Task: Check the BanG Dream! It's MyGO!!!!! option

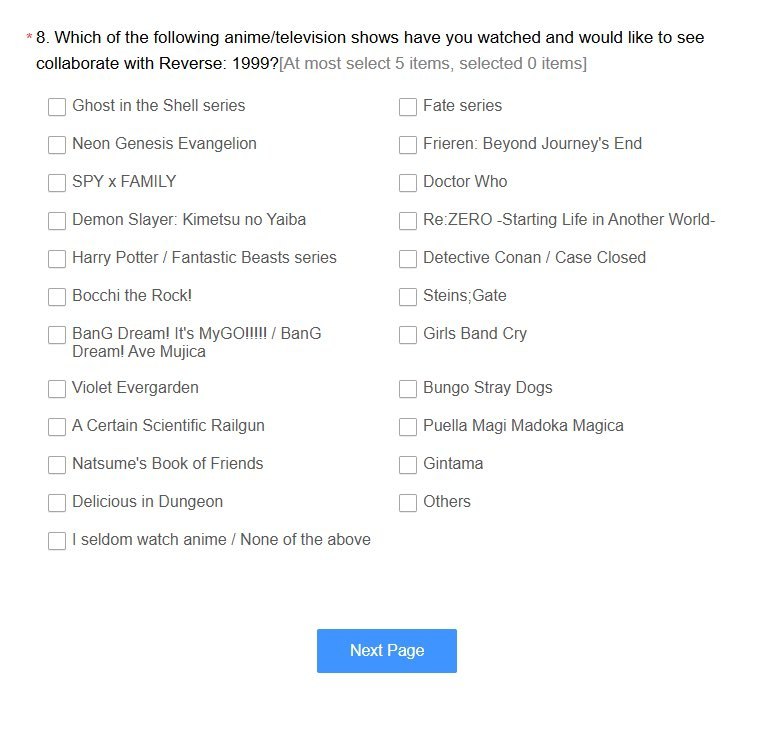Action: [57, 335]
